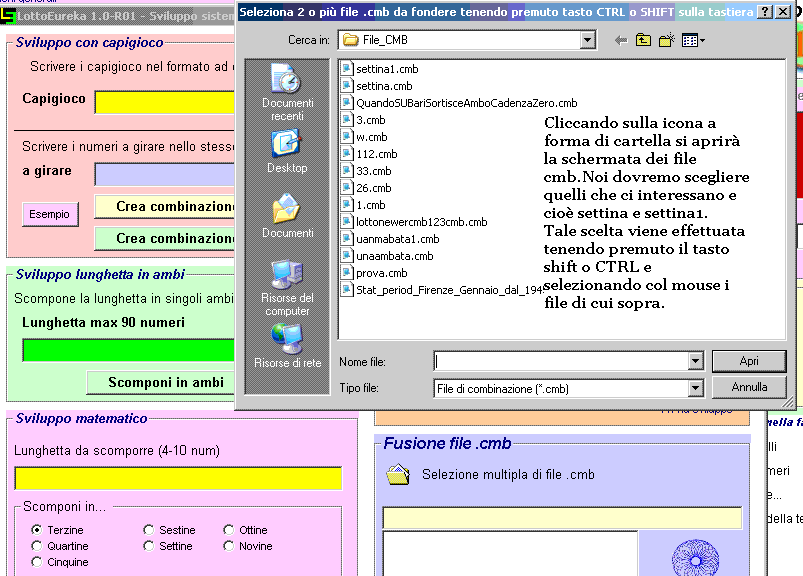Open Risorse di rete shortcut

(x=287, y=346)
